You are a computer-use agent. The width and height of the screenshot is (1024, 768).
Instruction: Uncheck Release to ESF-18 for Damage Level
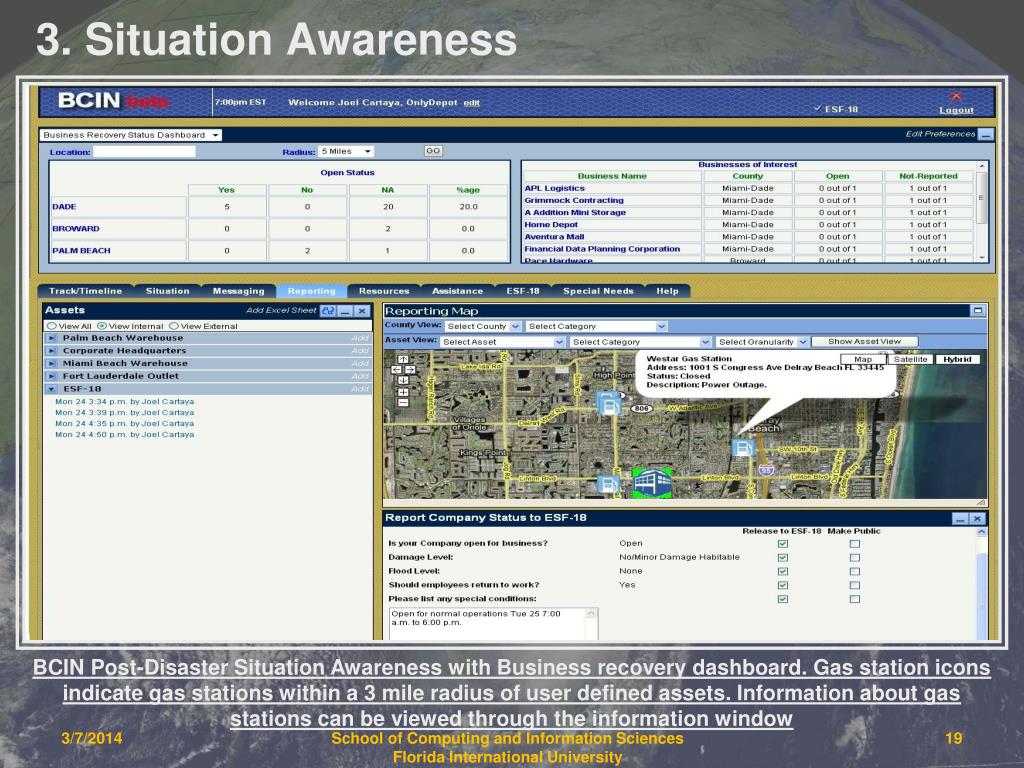tap(783, 558)
